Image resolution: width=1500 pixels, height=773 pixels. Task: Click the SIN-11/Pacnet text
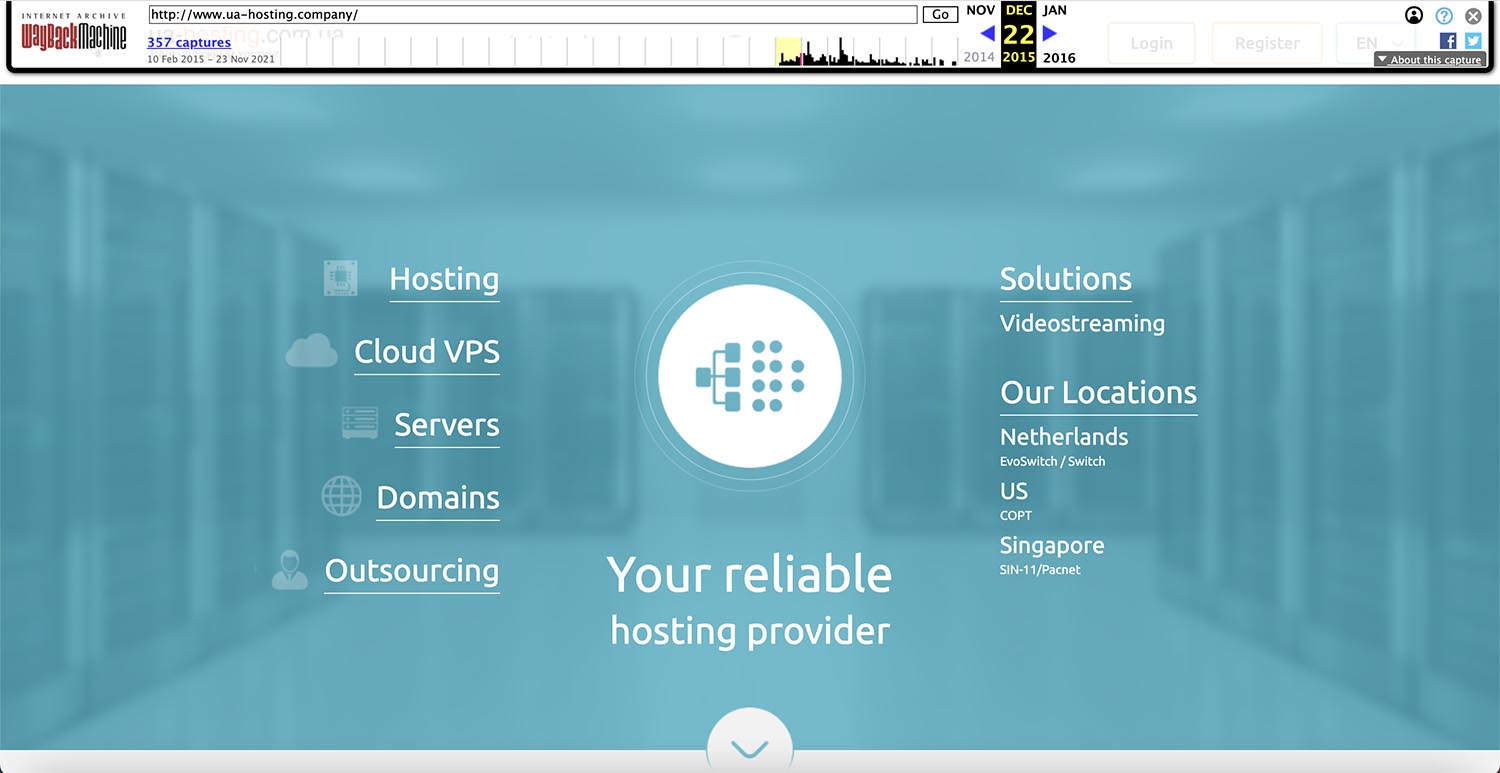1040,570
